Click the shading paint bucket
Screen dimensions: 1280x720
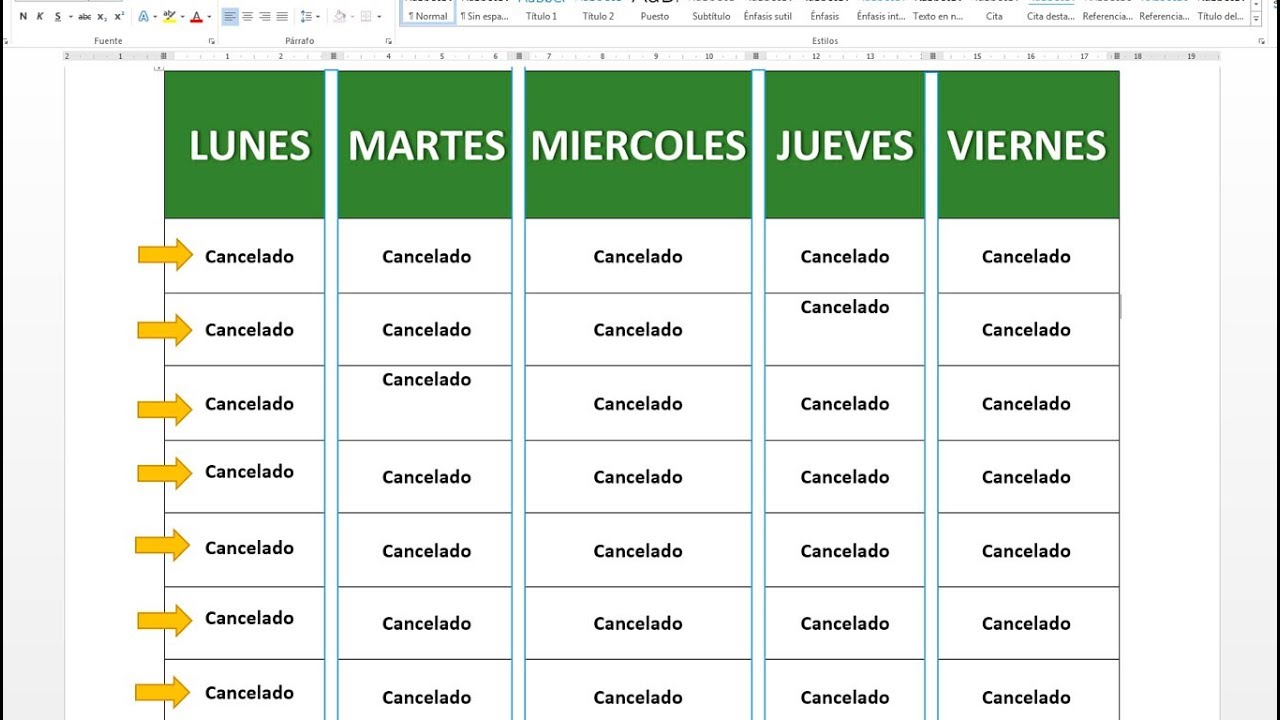[340, 17]
